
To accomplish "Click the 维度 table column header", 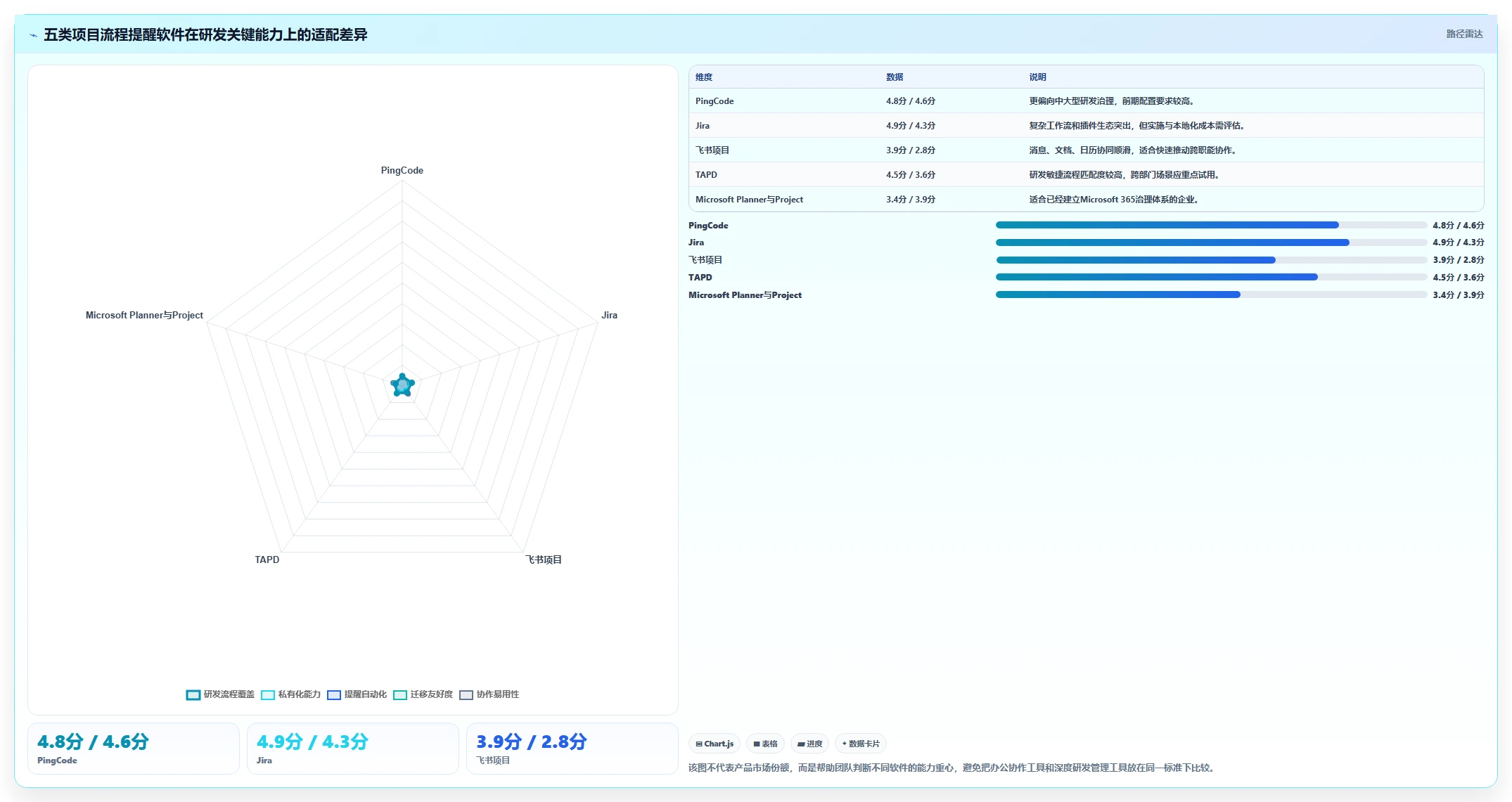I will pyautogui.click(x=704, y=77).
